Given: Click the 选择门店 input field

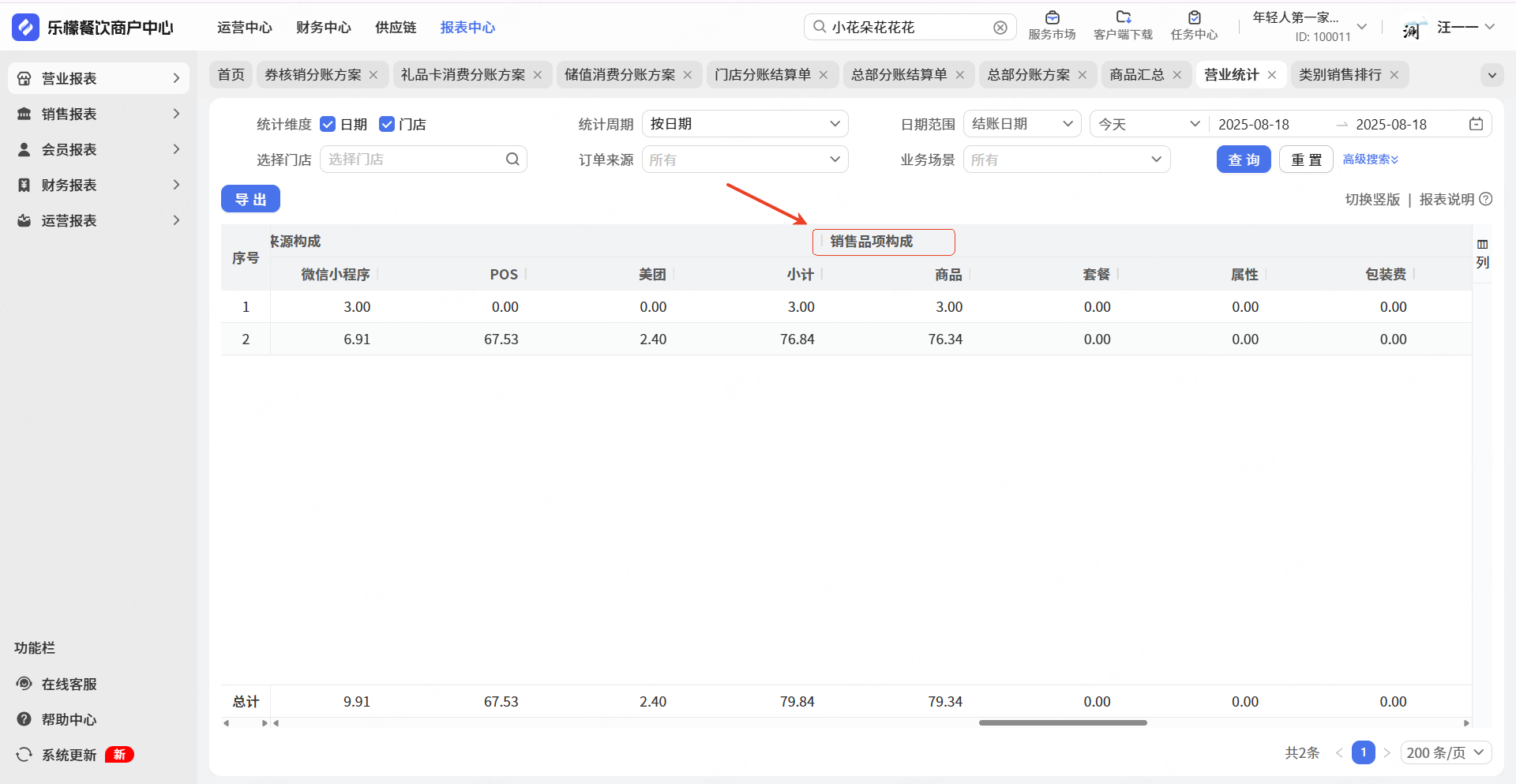Looking at the screenshot, I should point(423,159).
